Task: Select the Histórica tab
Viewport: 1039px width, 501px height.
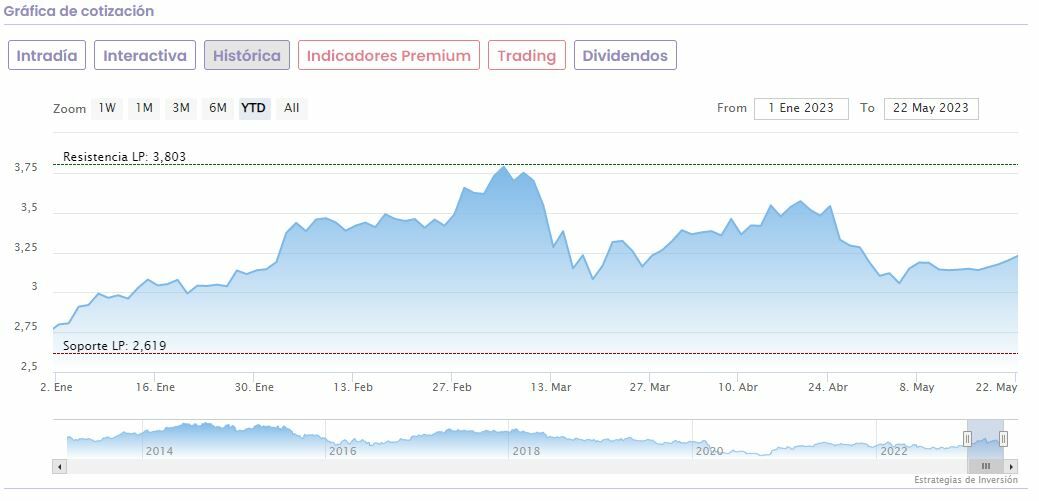Action: (247, 55)
